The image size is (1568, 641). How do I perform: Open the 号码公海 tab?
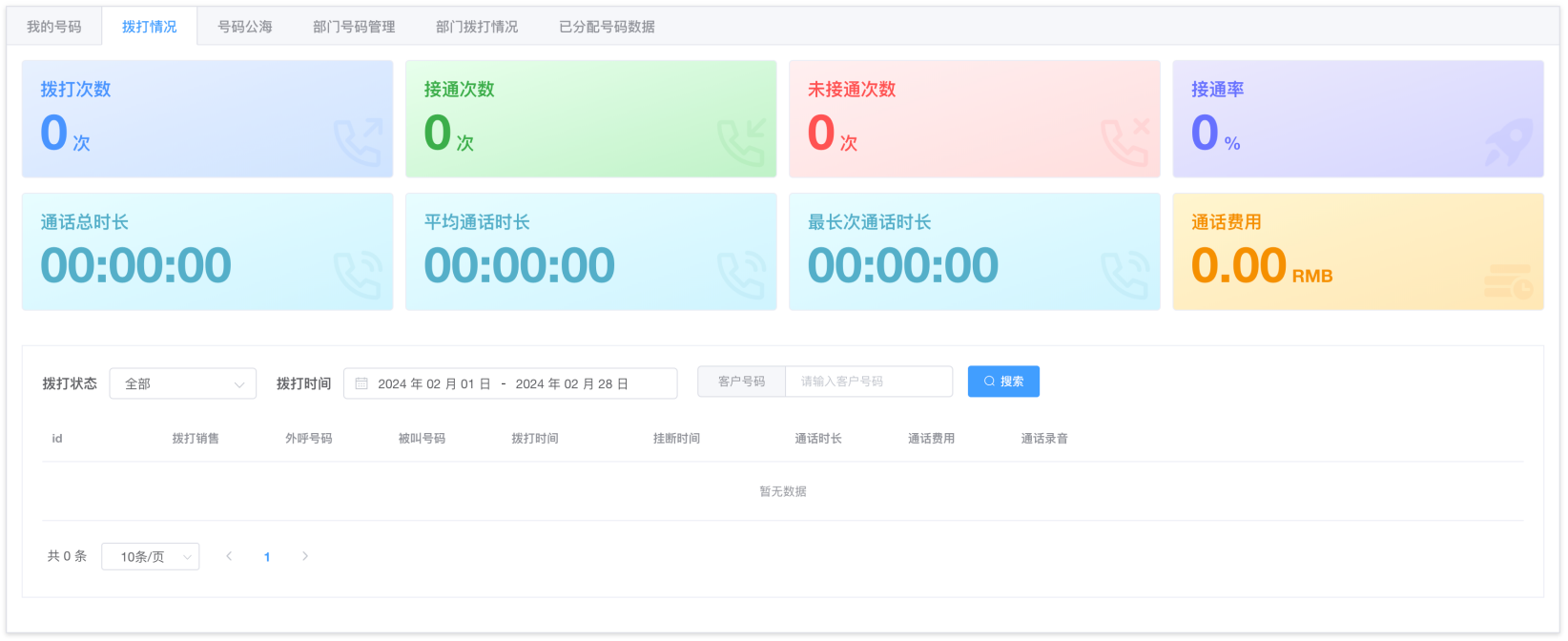245,27
